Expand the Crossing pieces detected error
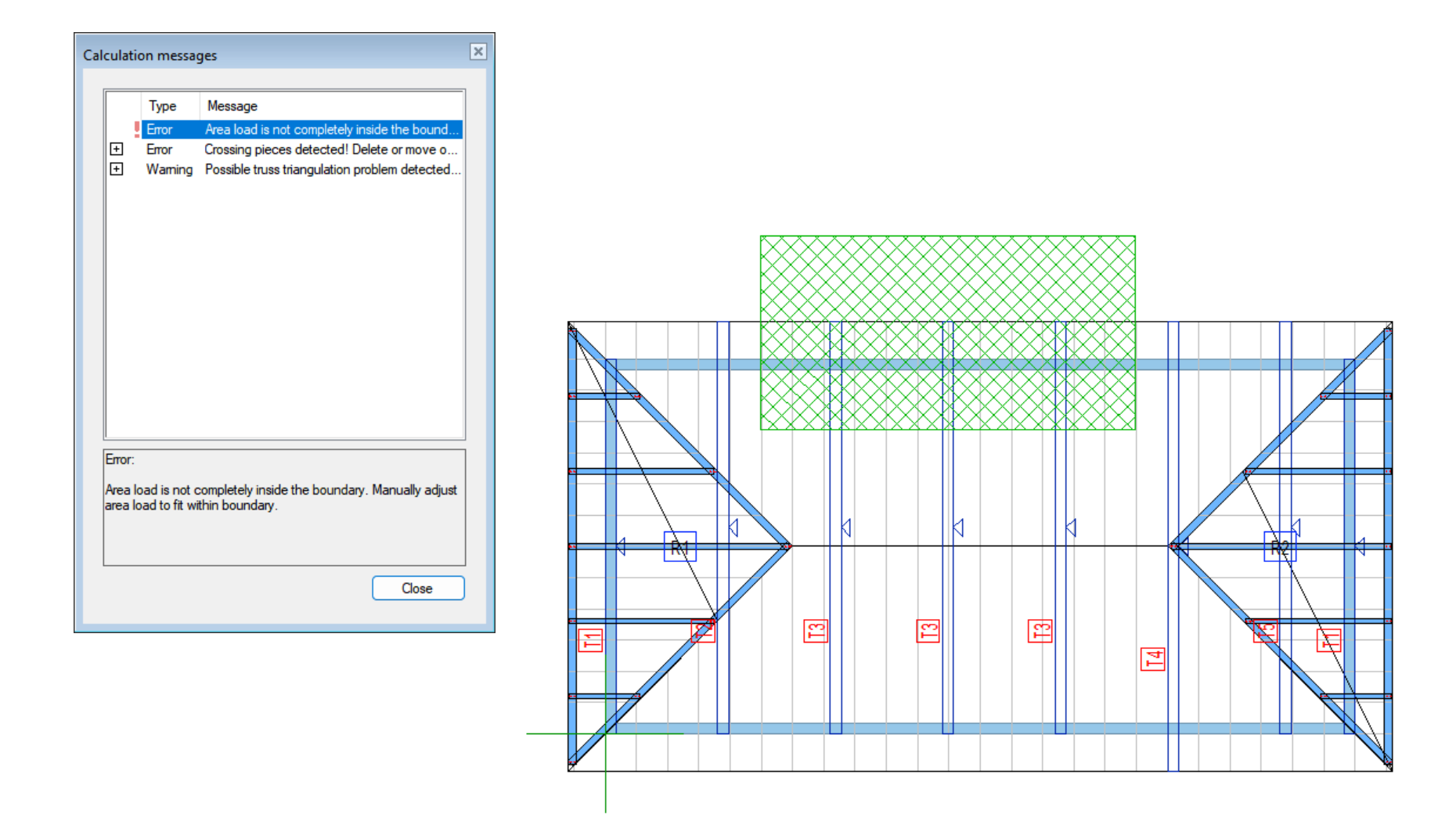This screenshot has width=1456, height=839. (x=117, y=149)
